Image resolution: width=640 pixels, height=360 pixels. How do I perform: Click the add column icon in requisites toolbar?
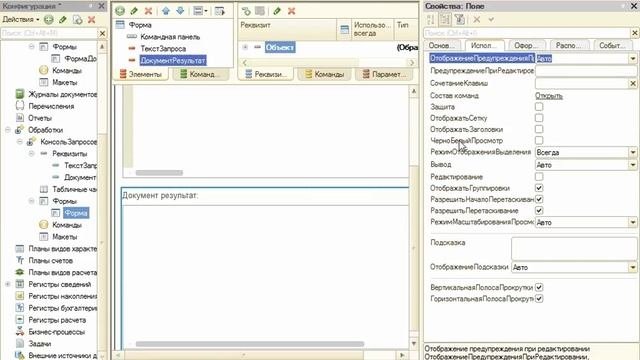260,11
